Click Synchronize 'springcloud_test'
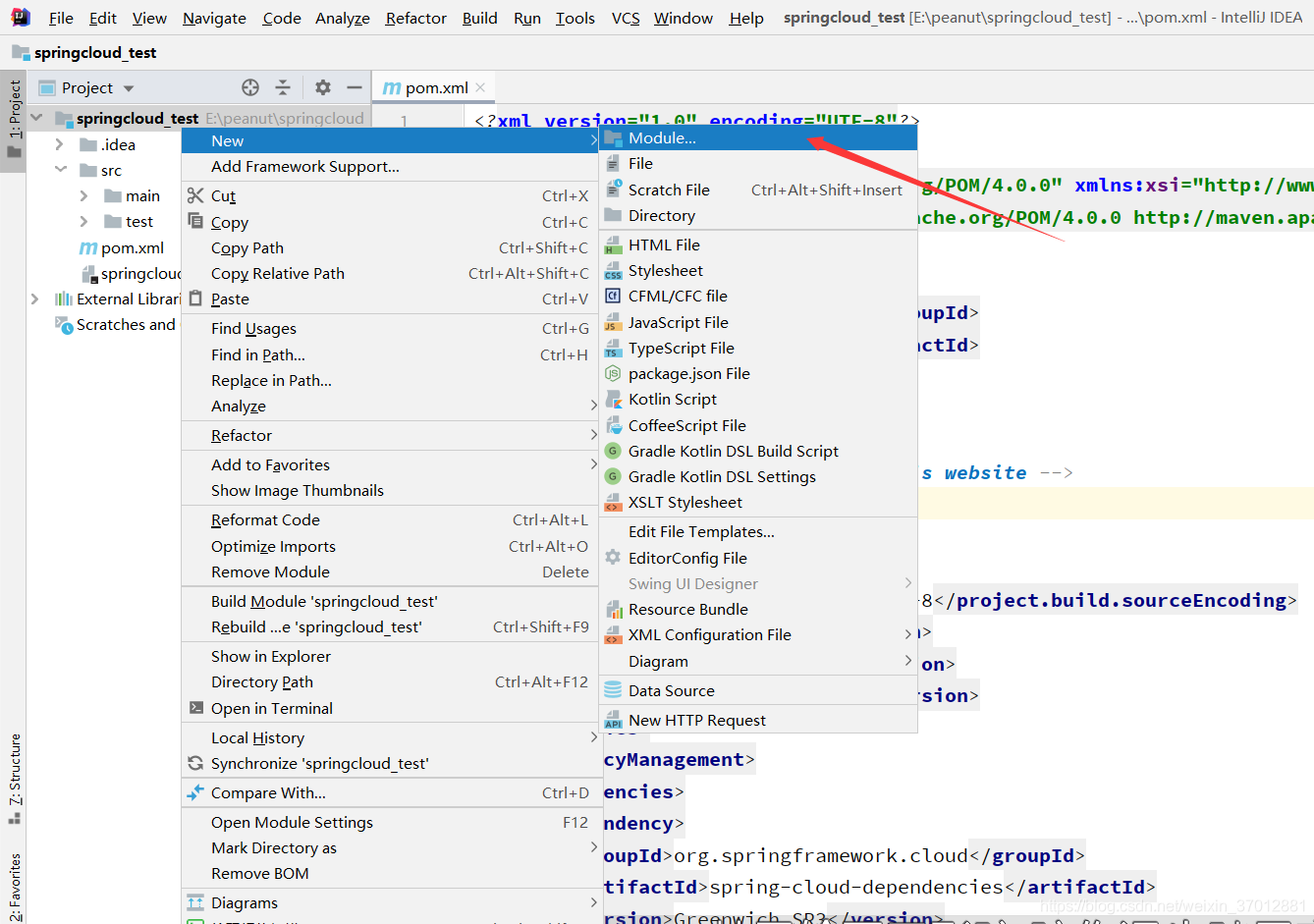This screenshot has width=1314, height=924. [x=390, y=763]
